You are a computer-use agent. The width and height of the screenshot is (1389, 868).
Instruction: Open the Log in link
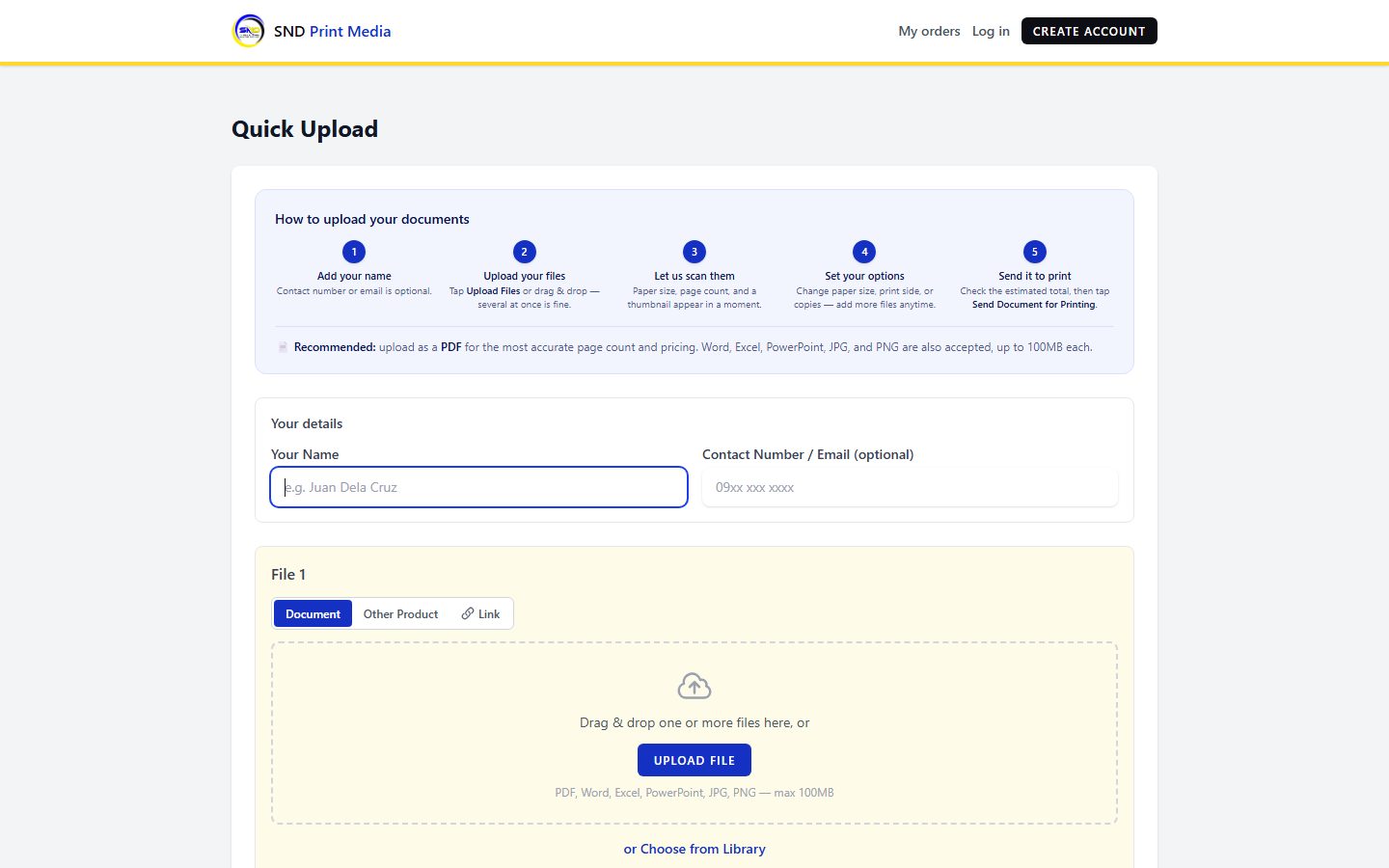(x=991, y=31)
